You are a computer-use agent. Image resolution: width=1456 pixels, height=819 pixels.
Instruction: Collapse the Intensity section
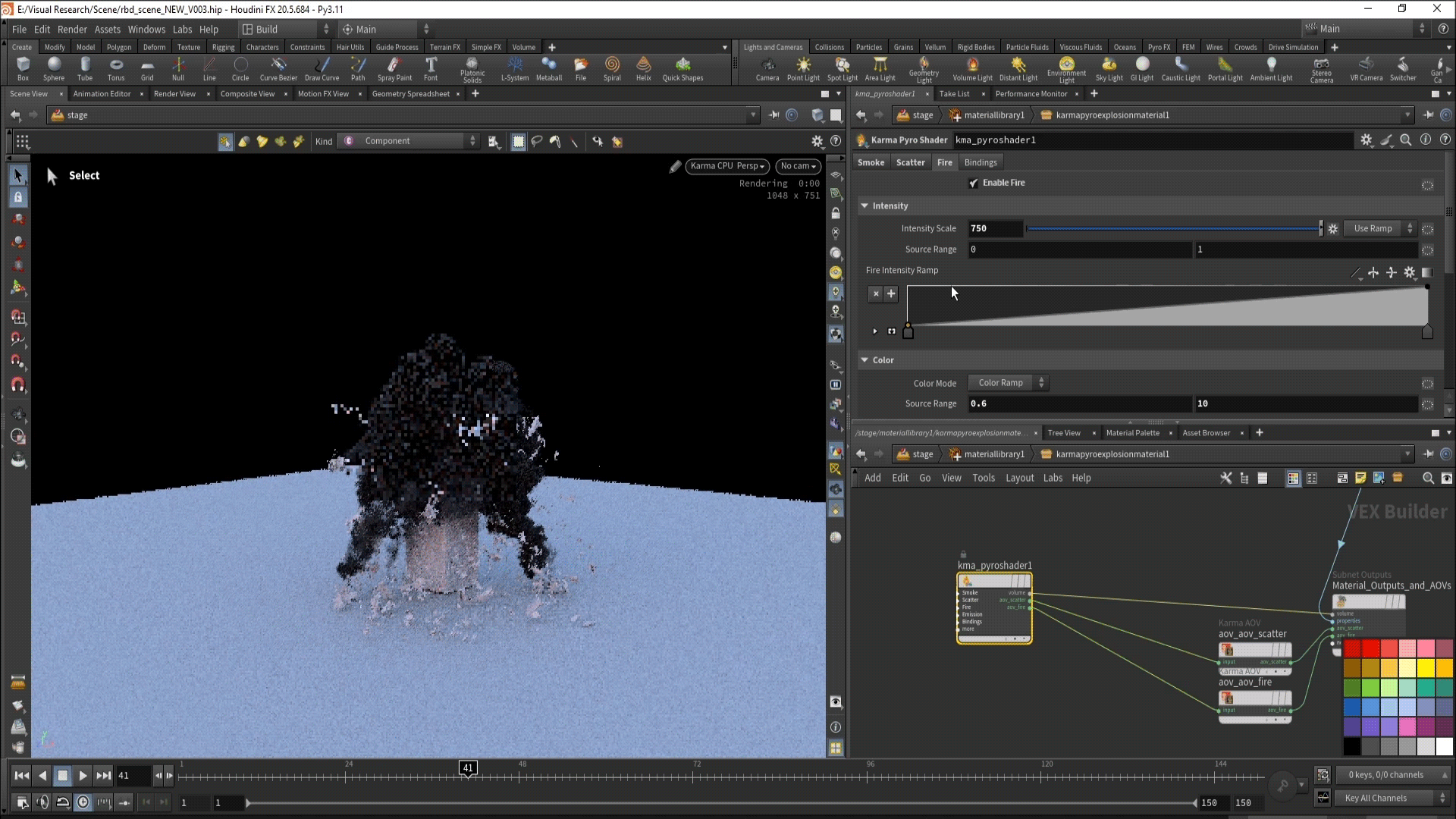pyautogui.click(x=864, y=206)
